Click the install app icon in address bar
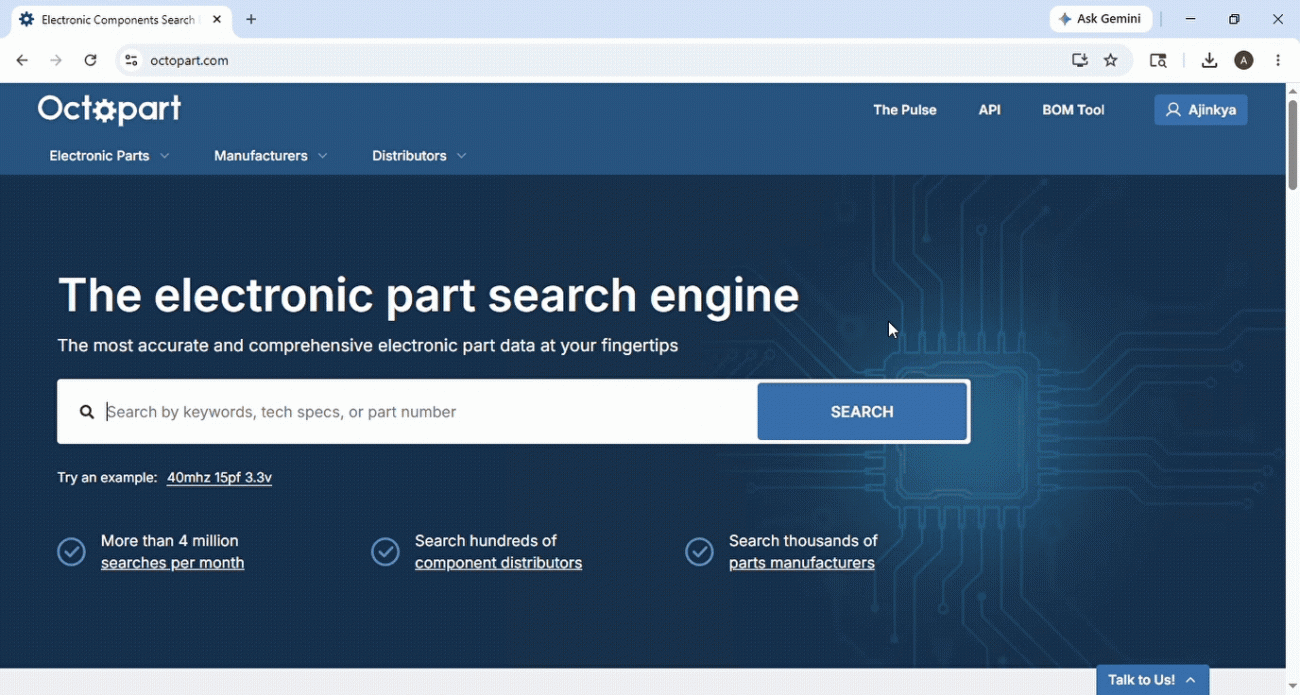The height and width of the screenshot is (695, 1300). click(1080, 61)
